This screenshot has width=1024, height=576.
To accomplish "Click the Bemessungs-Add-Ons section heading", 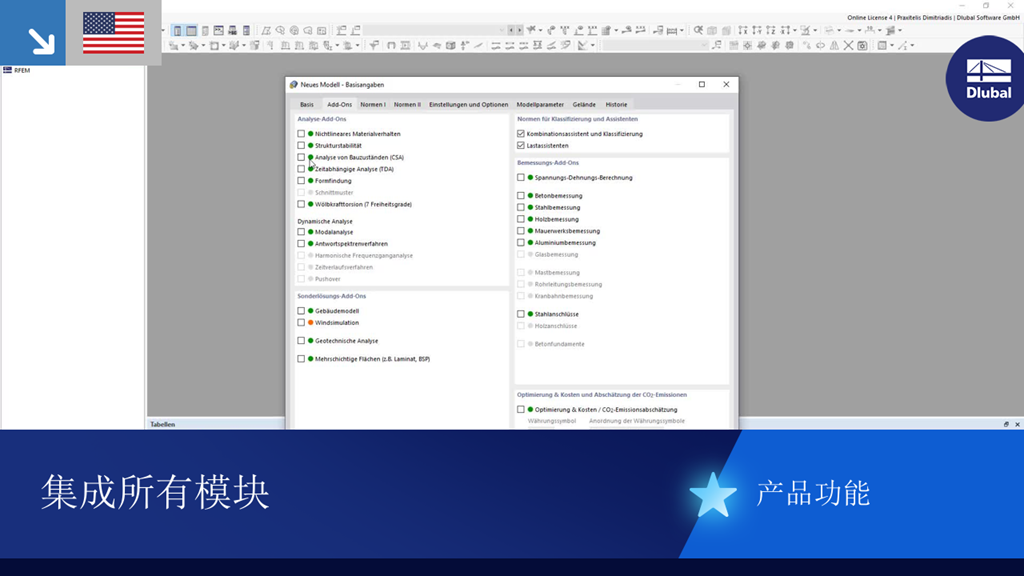I will pos(548,163).
